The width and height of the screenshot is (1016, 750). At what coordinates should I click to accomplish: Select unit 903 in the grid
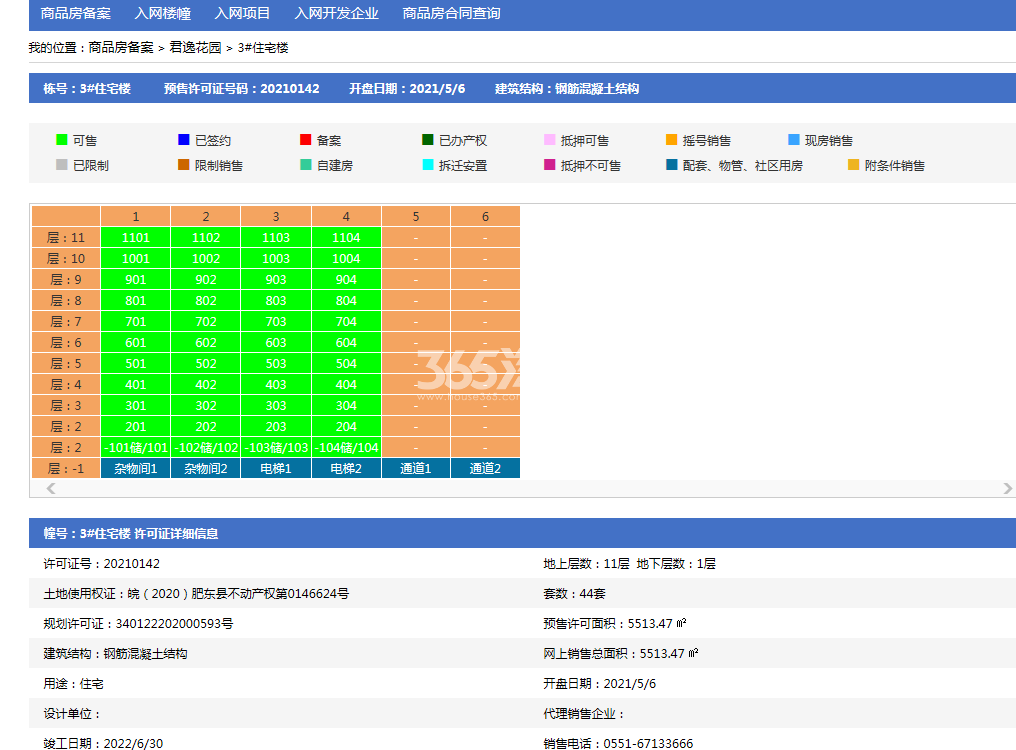point(276,279)
